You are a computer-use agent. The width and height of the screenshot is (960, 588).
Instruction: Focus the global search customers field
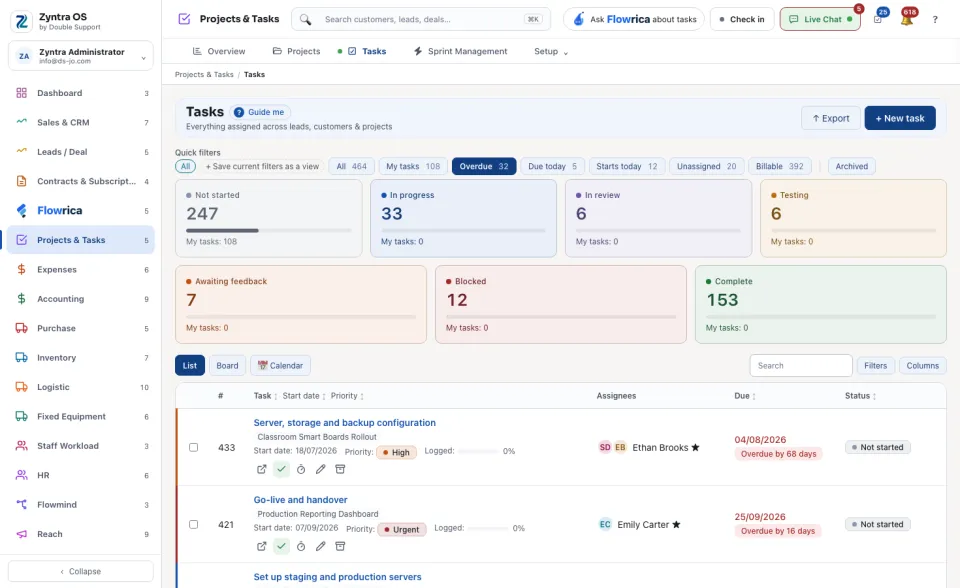click(421, 20)
